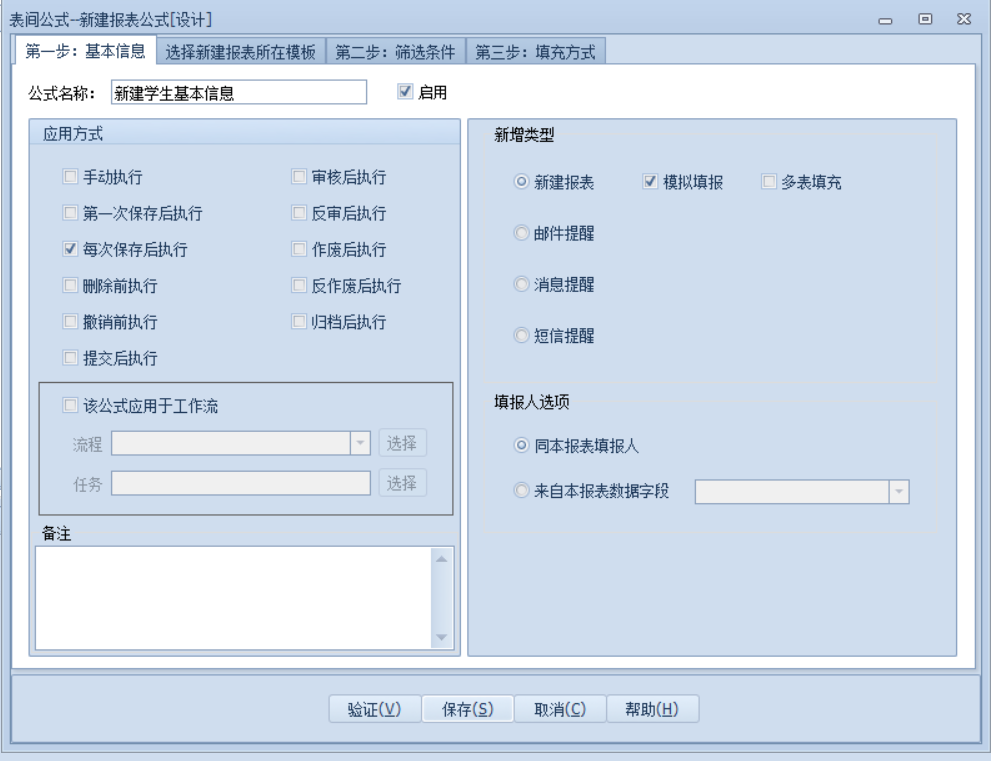Open the 流程 dropdown list
The width and height of the screenshot is (991, 761).
pos(360,443)
